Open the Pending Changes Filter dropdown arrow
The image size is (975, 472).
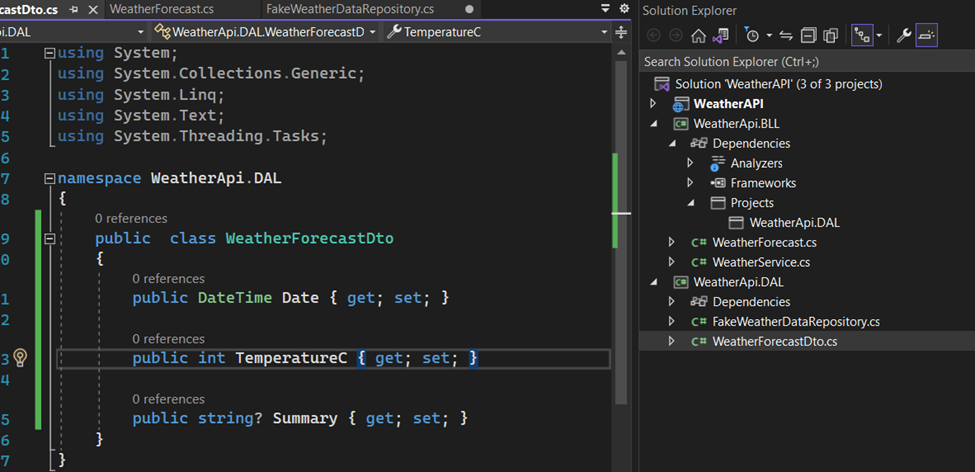(769, 35)
